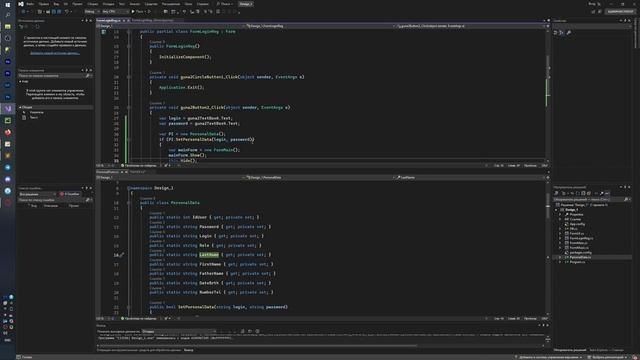Select PersonalData.cs in Solution Explorer
The width and height of the screenshot is (640, 360).
(580, 258)
